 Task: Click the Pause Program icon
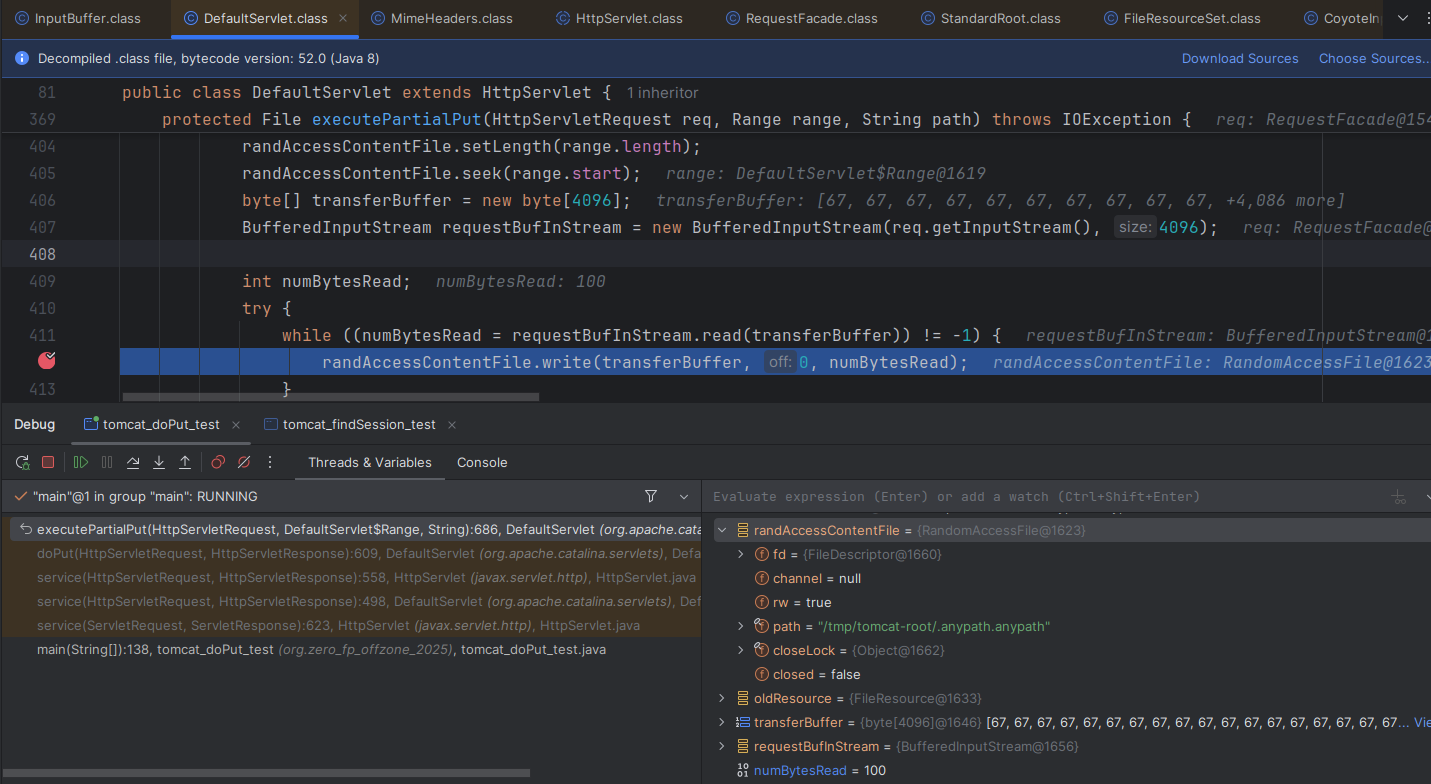(106, 462)
